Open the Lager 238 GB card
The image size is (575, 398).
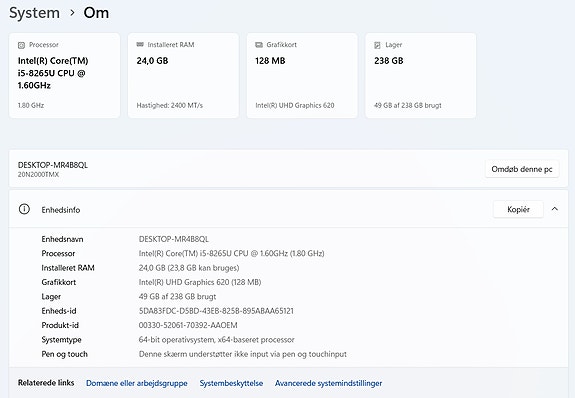[x=421, y=76]
